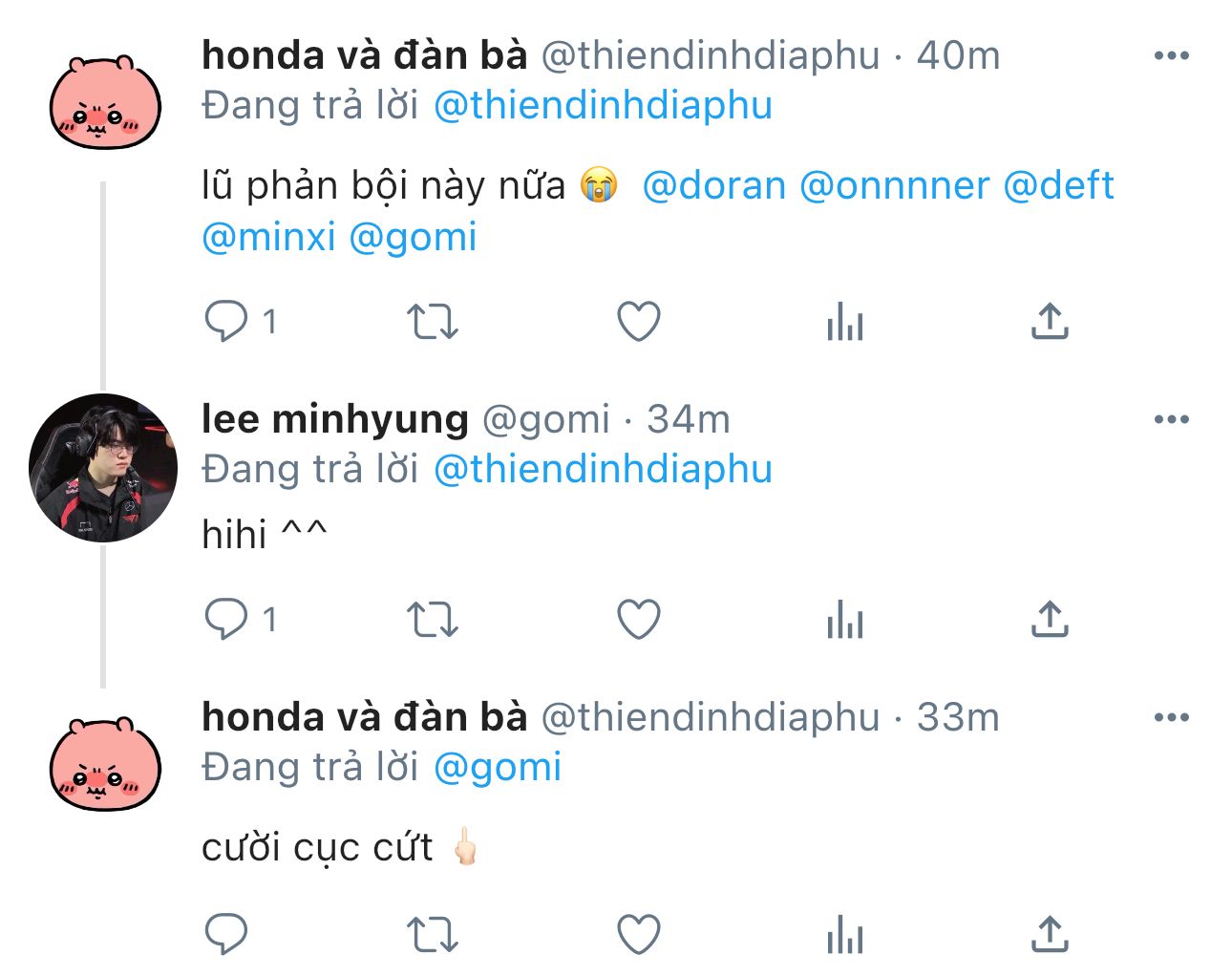Like the cười cục cứt tweet
Viewport: 1232px width, 976px height.
639,934
